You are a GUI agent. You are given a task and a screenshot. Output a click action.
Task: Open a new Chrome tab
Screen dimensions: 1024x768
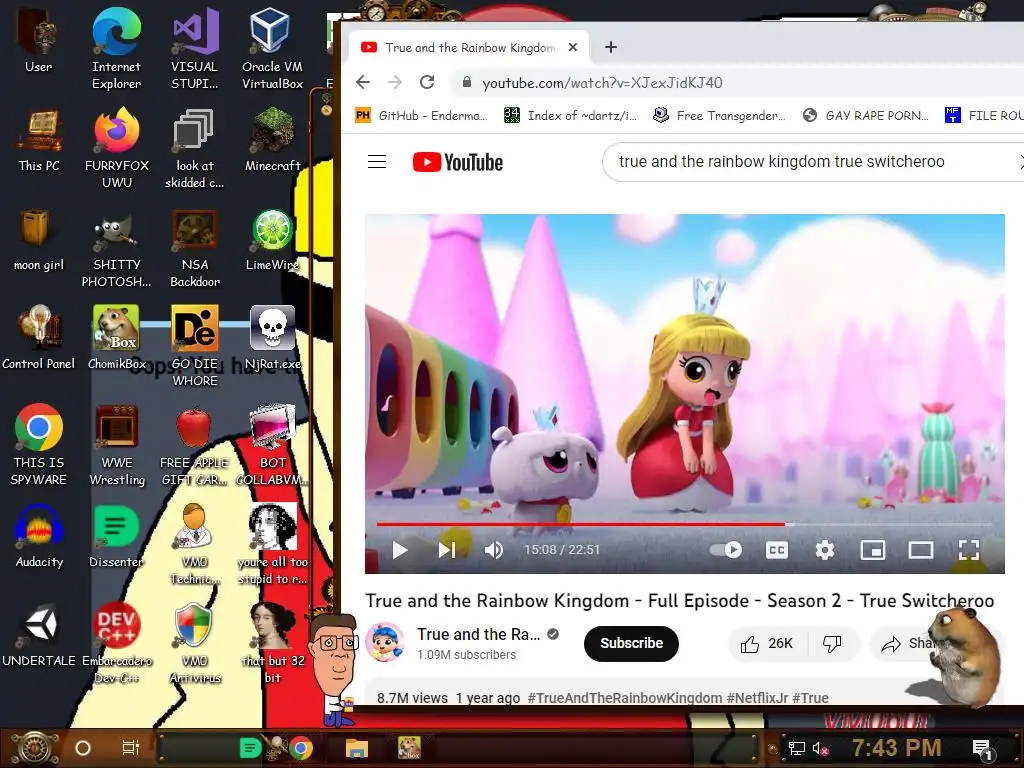tap(611, 47)
